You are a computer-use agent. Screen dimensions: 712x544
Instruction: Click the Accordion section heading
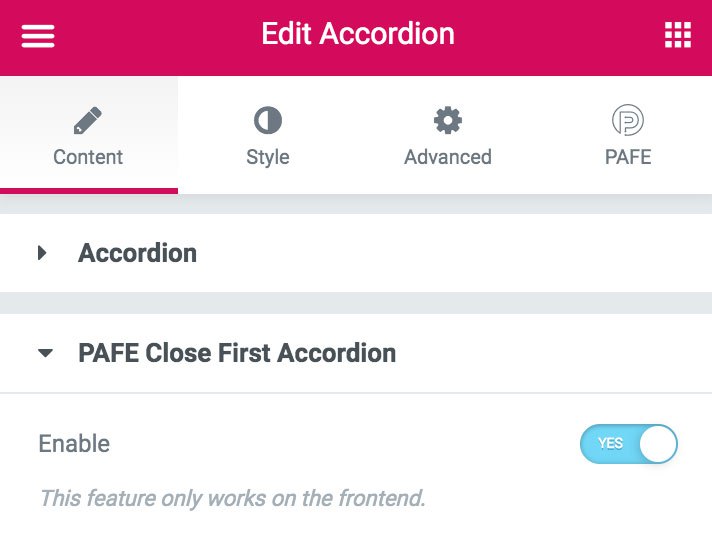138,253
